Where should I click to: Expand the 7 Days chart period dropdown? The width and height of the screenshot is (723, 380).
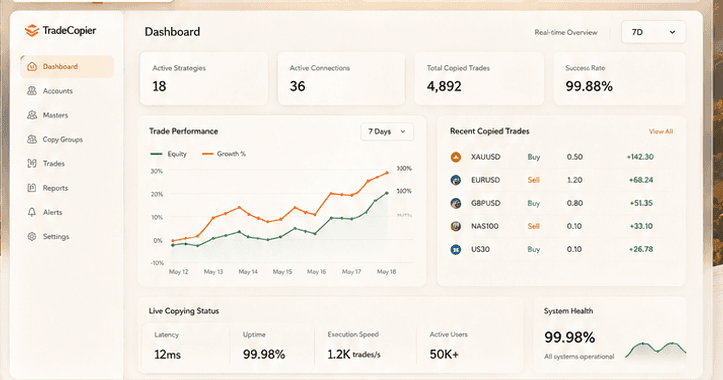tap(387, 131)
